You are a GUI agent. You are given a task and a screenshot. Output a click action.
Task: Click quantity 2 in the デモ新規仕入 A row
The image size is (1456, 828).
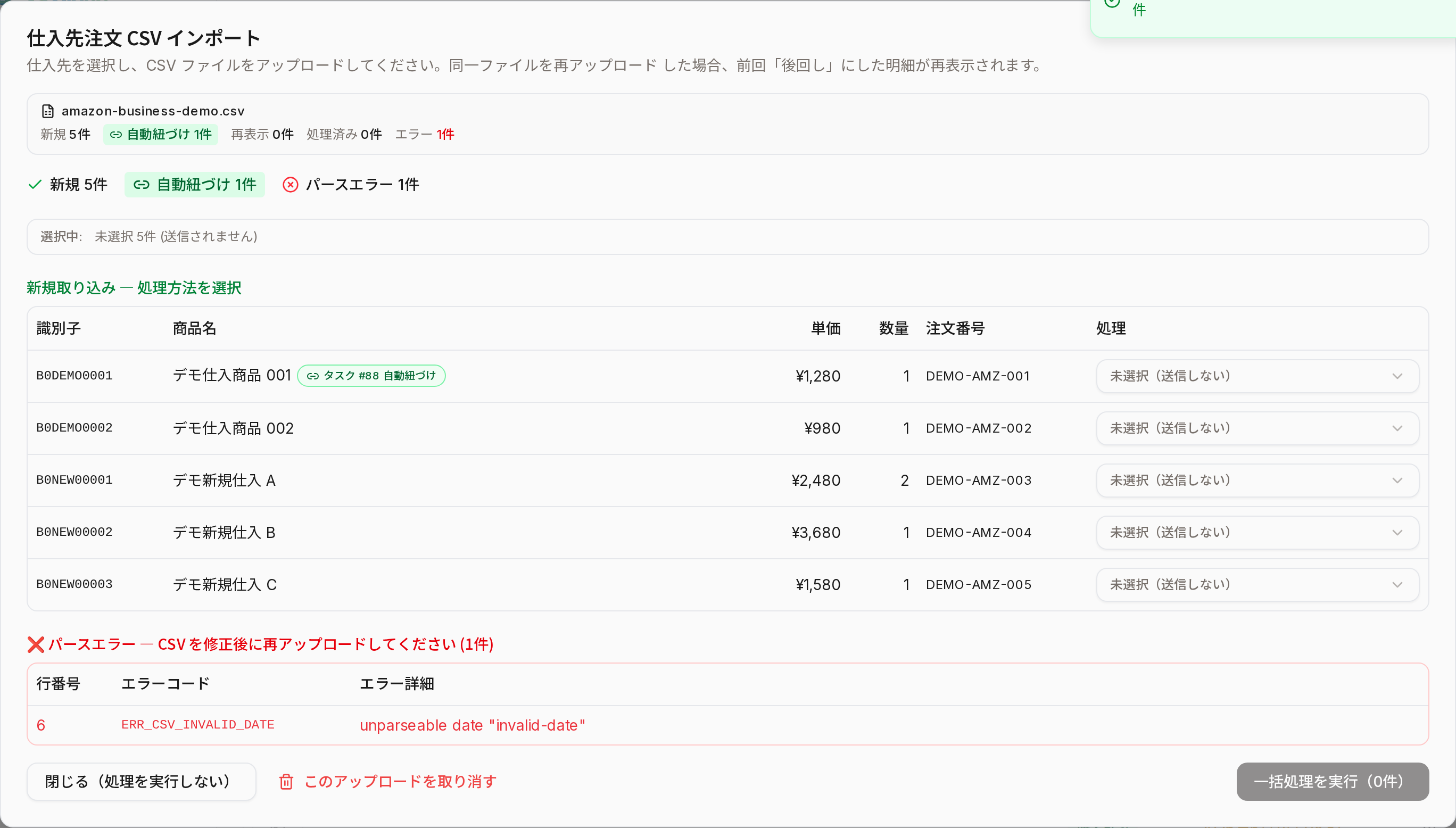point(905,481)
